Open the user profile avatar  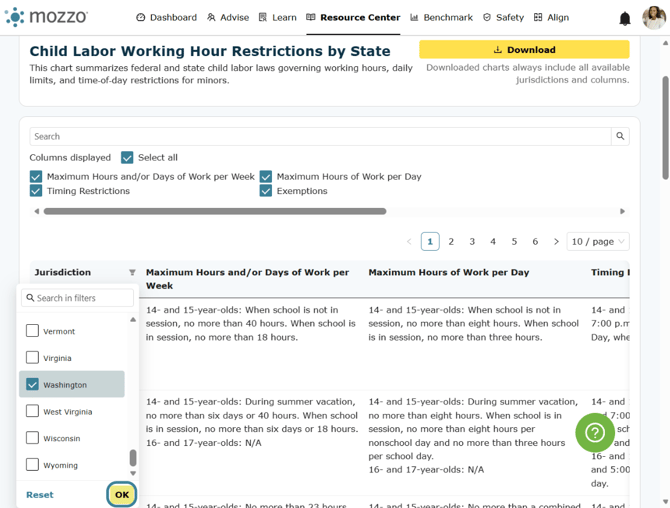tap(654, 18)
